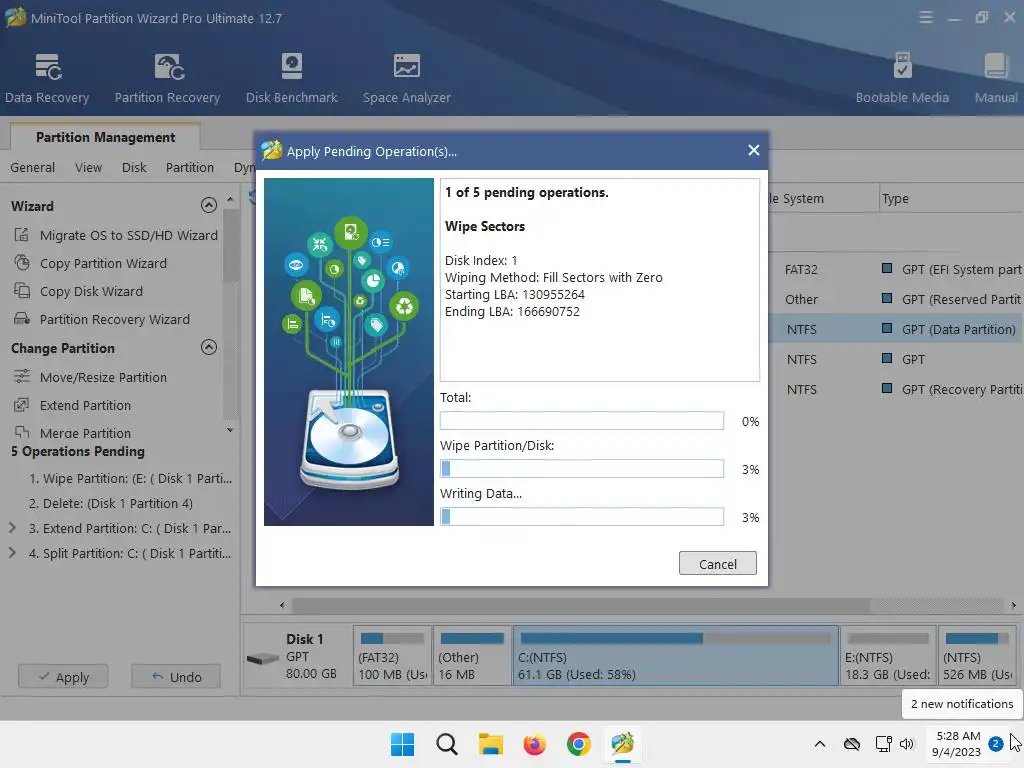
Task: Click the MiniTool Partition Wizard taskbar icon
Action: coord(622,744)
